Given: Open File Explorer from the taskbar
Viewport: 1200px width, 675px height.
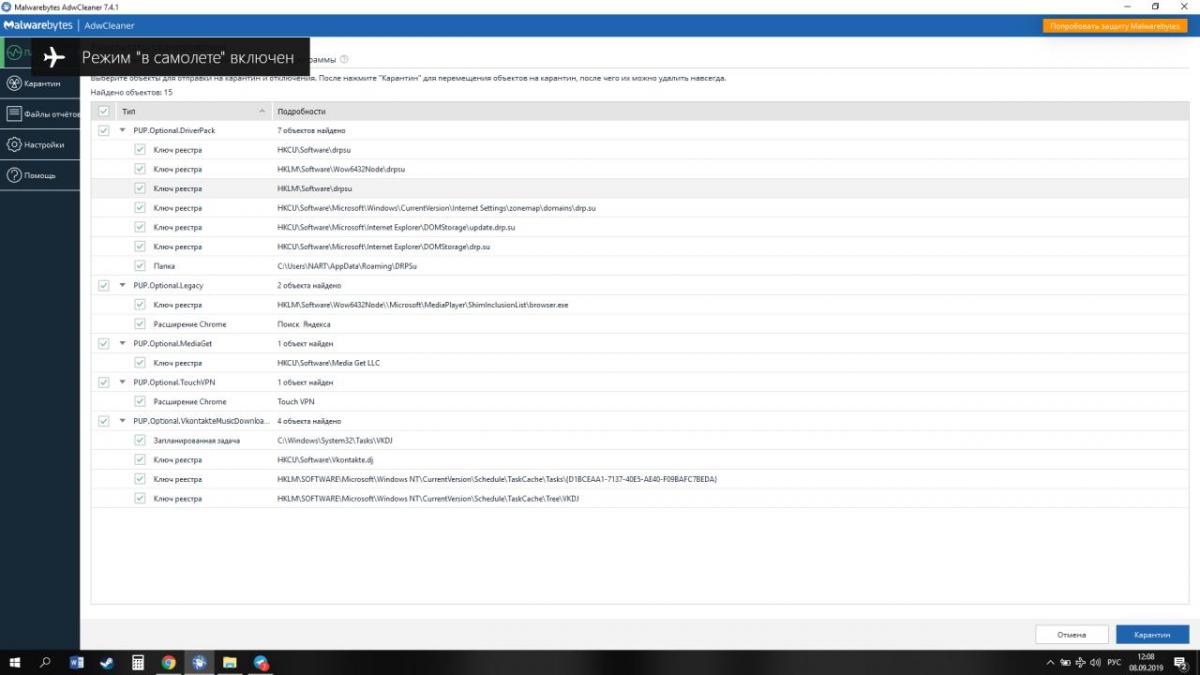Looking at the screenshot, I should (x=230, y=662).
